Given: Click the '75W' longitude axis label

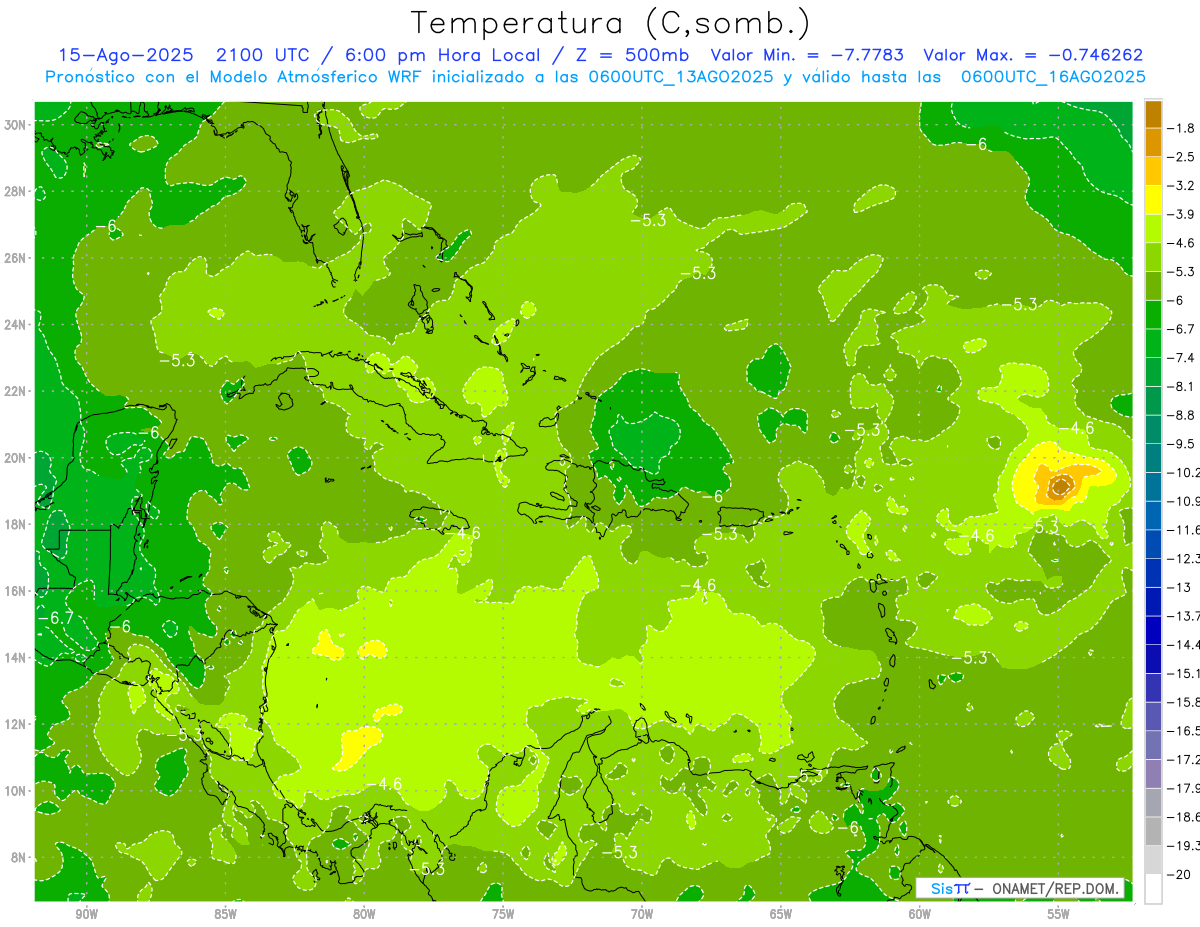Looking at the screenshot, I should point(503,914).
